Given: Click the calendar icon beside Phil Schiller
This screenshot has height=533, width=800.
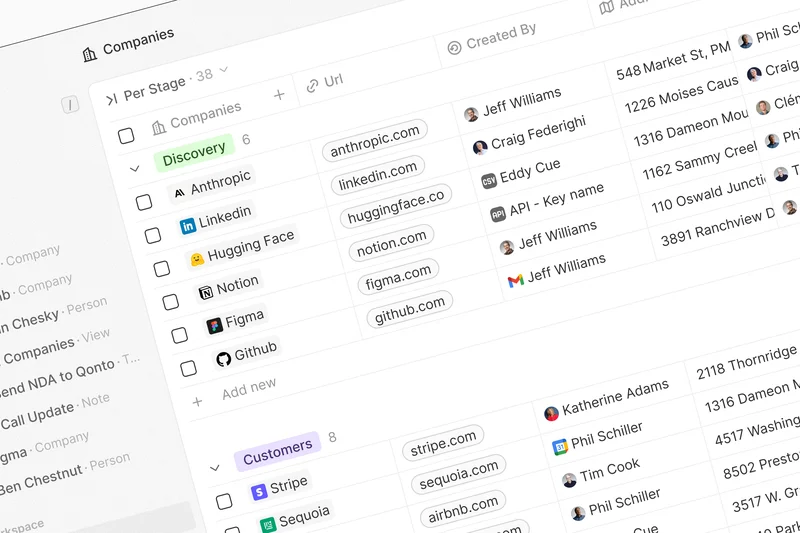Looking at the screenshot, I should point(560,447).
